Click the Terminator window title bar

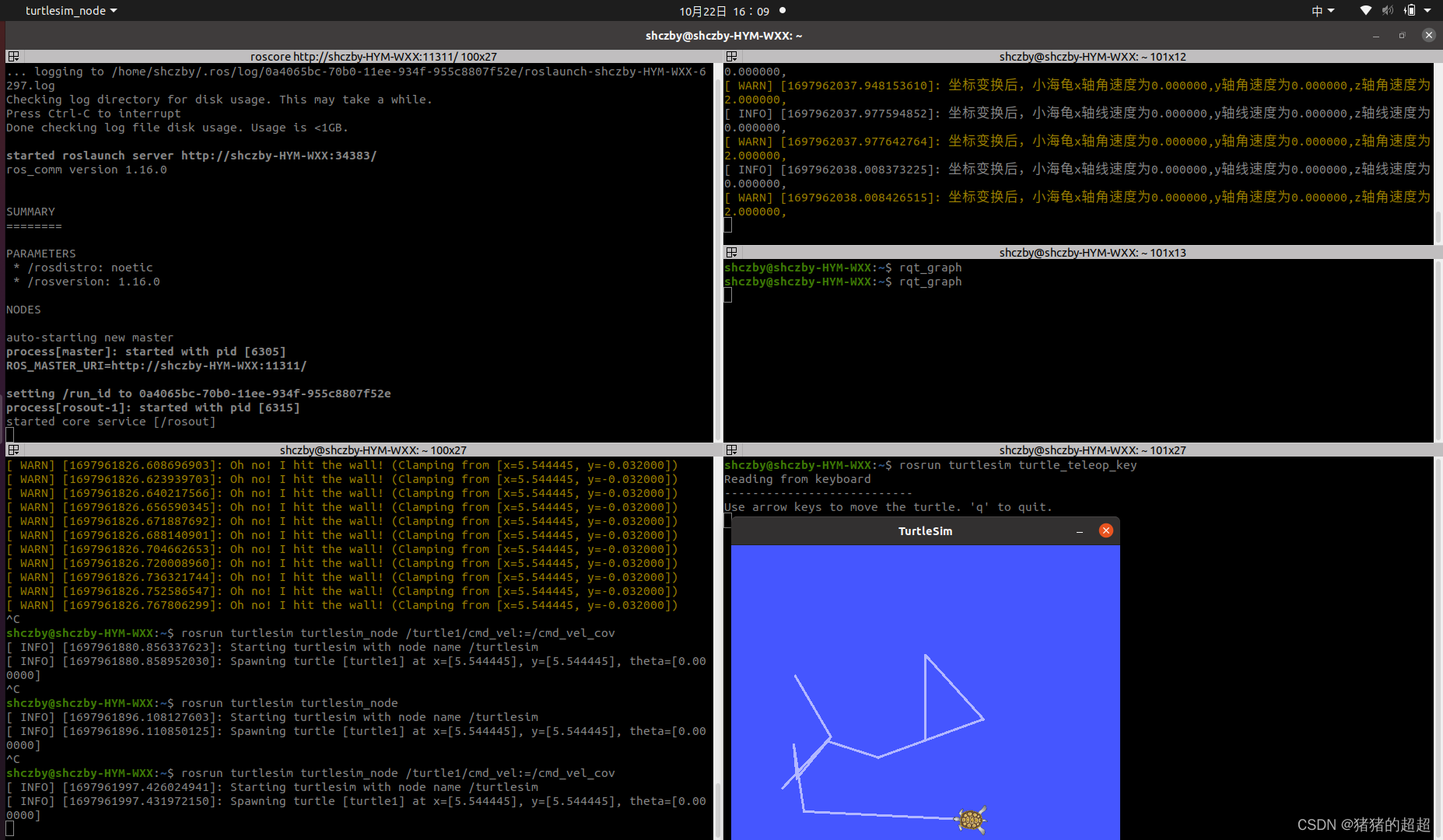click(723, 36)
